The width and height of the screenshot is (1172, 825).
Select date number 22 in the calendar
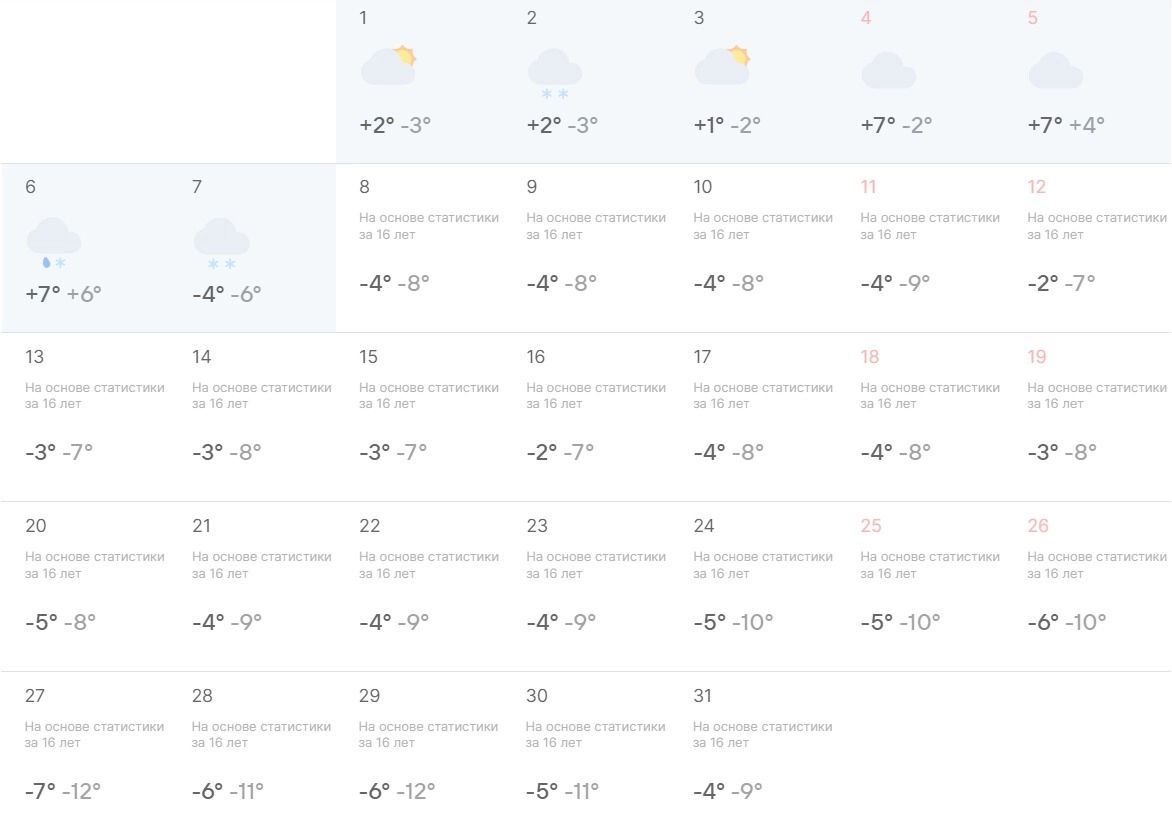(x=369, y=526)
